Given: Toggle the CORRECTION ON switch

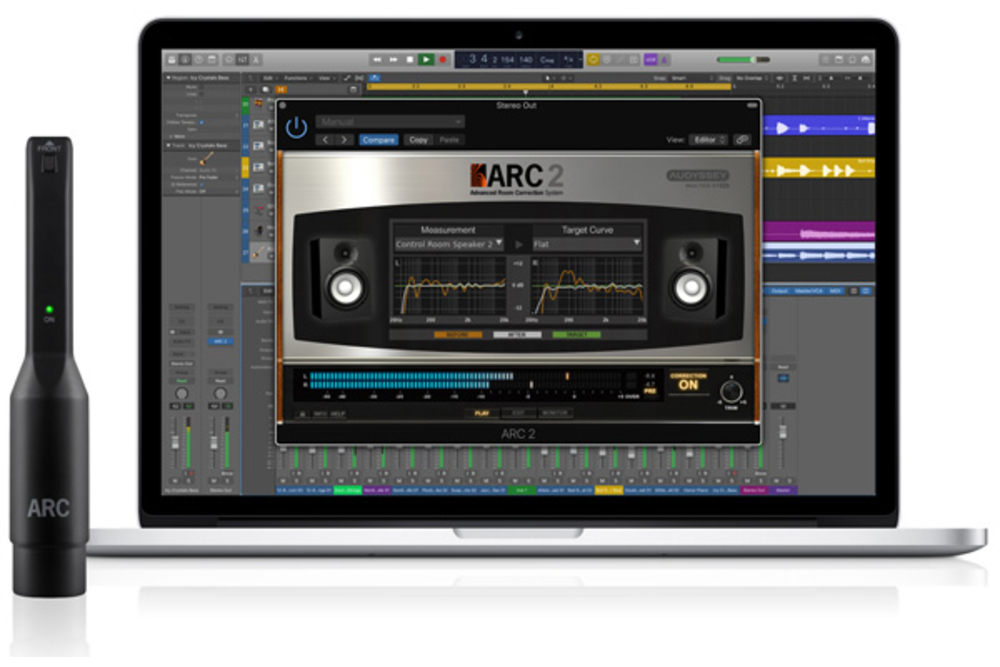Looking at the screenshot, I should coord(688,383).
